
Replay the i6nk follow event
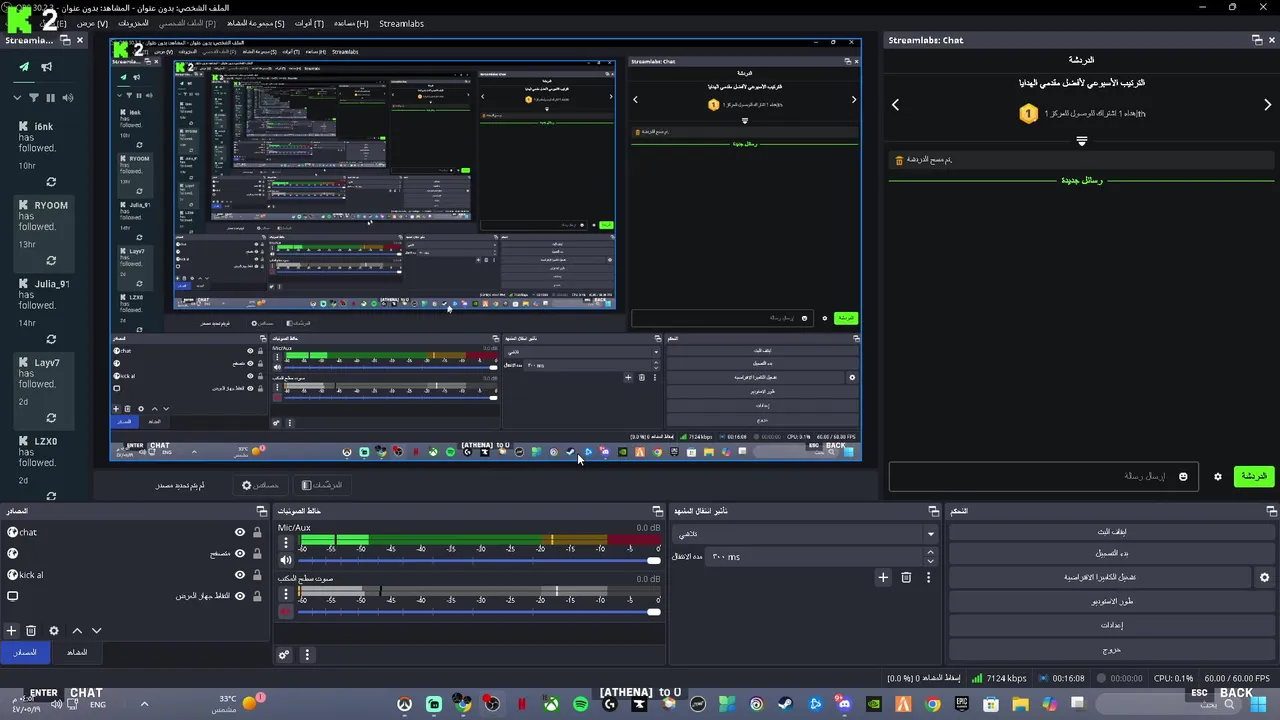51,182
